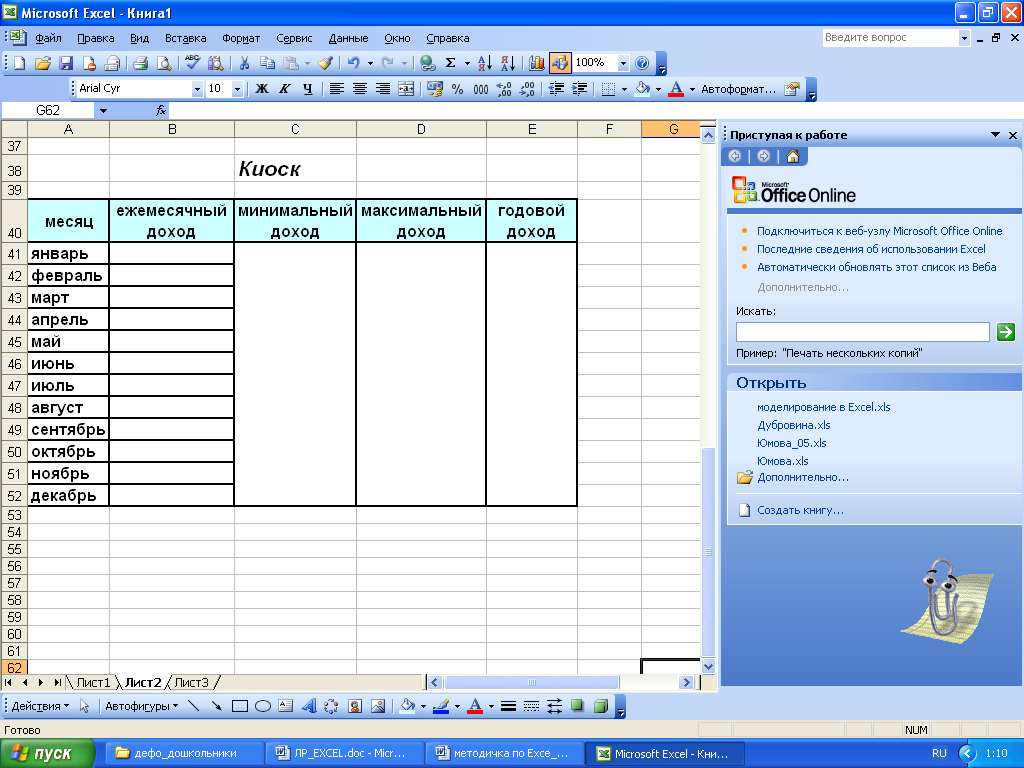1024x768 pixels.
Task: Copy selection icon in toolbar
Action: tap(267, 63)
